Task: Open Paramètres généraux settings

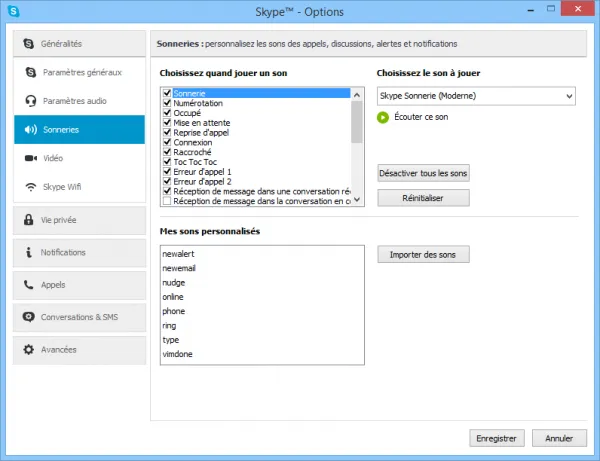Action: point(80,72)
